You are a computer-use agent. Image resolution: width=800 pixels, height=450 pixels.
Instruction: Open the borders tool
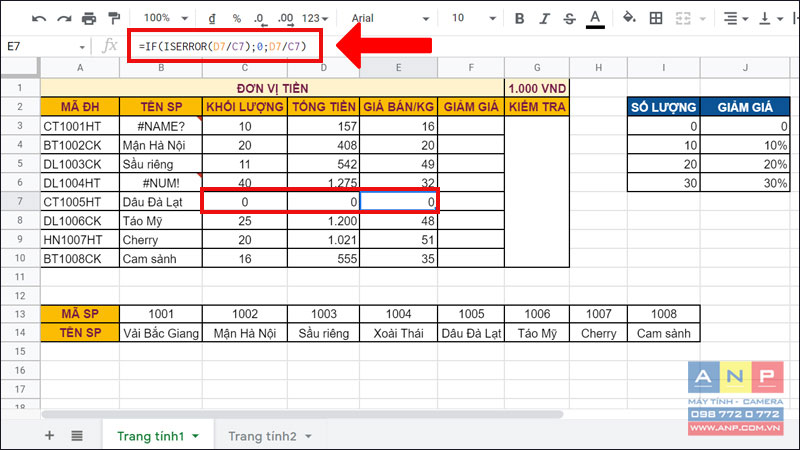pos(656,18)
